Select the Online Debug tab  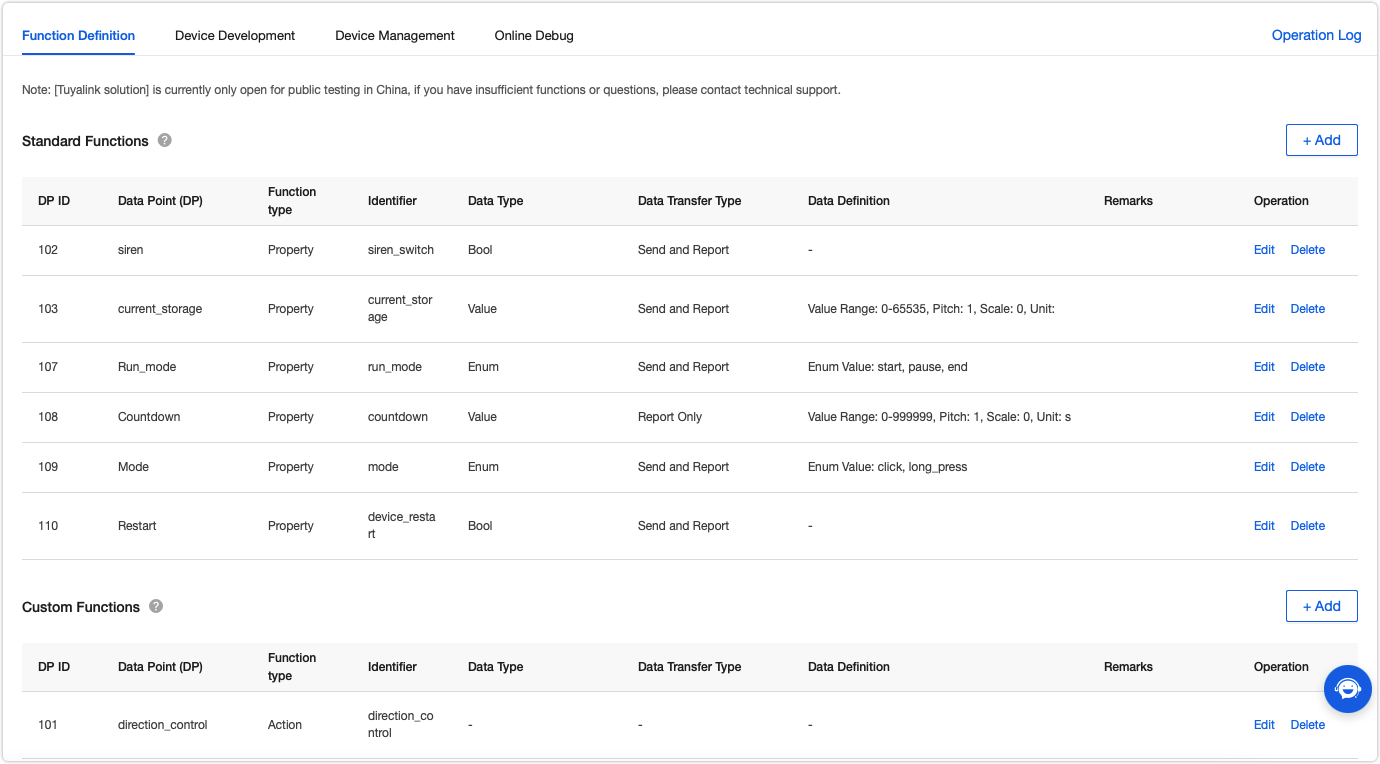[x=534, y=36]
